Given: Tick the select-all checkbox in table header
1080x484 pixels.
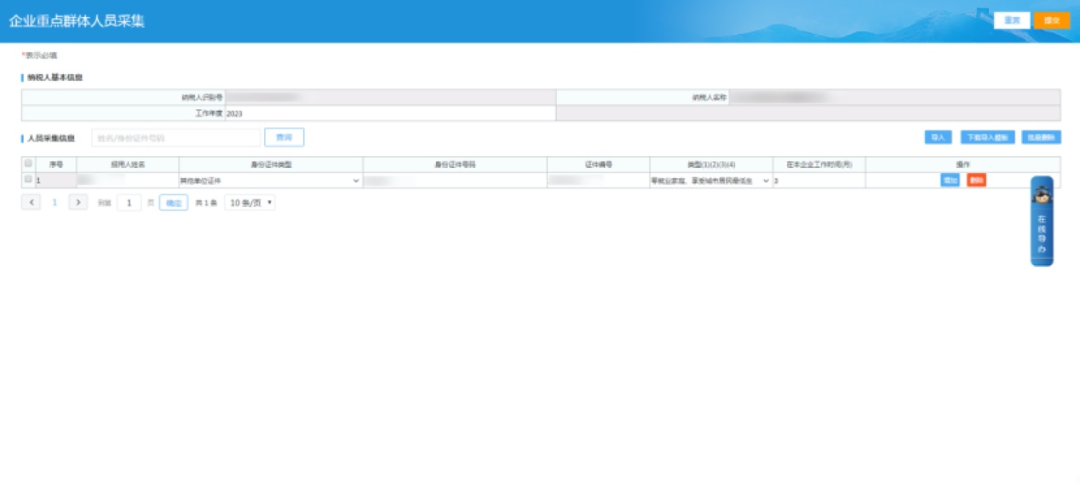Looking at the screenshot, I should (x=28, y=164).
